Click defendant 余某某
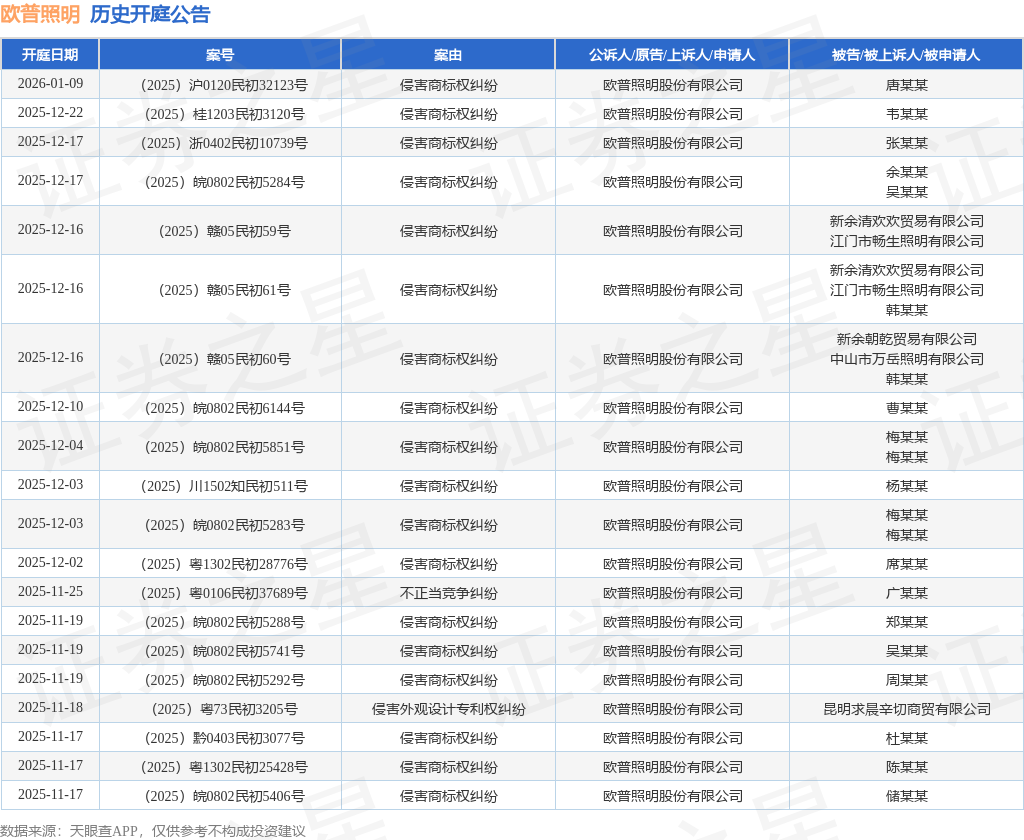 906,172
